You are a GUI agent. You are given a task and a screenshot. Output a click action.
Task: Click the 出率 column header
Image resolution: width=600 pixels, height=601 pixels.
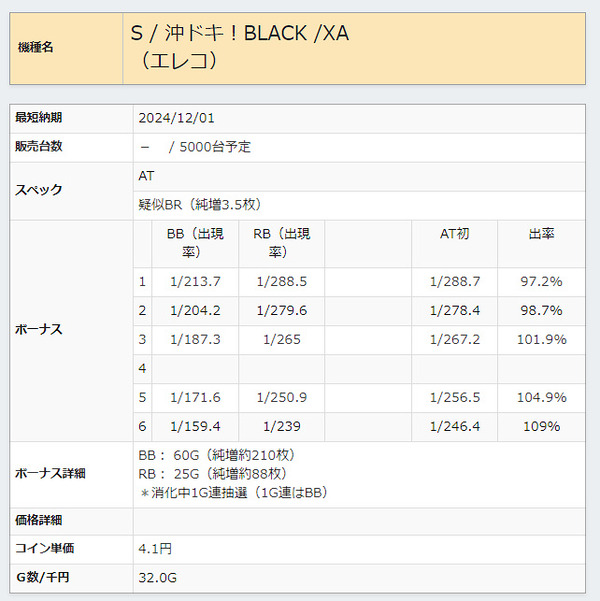[x=541, y=233]
